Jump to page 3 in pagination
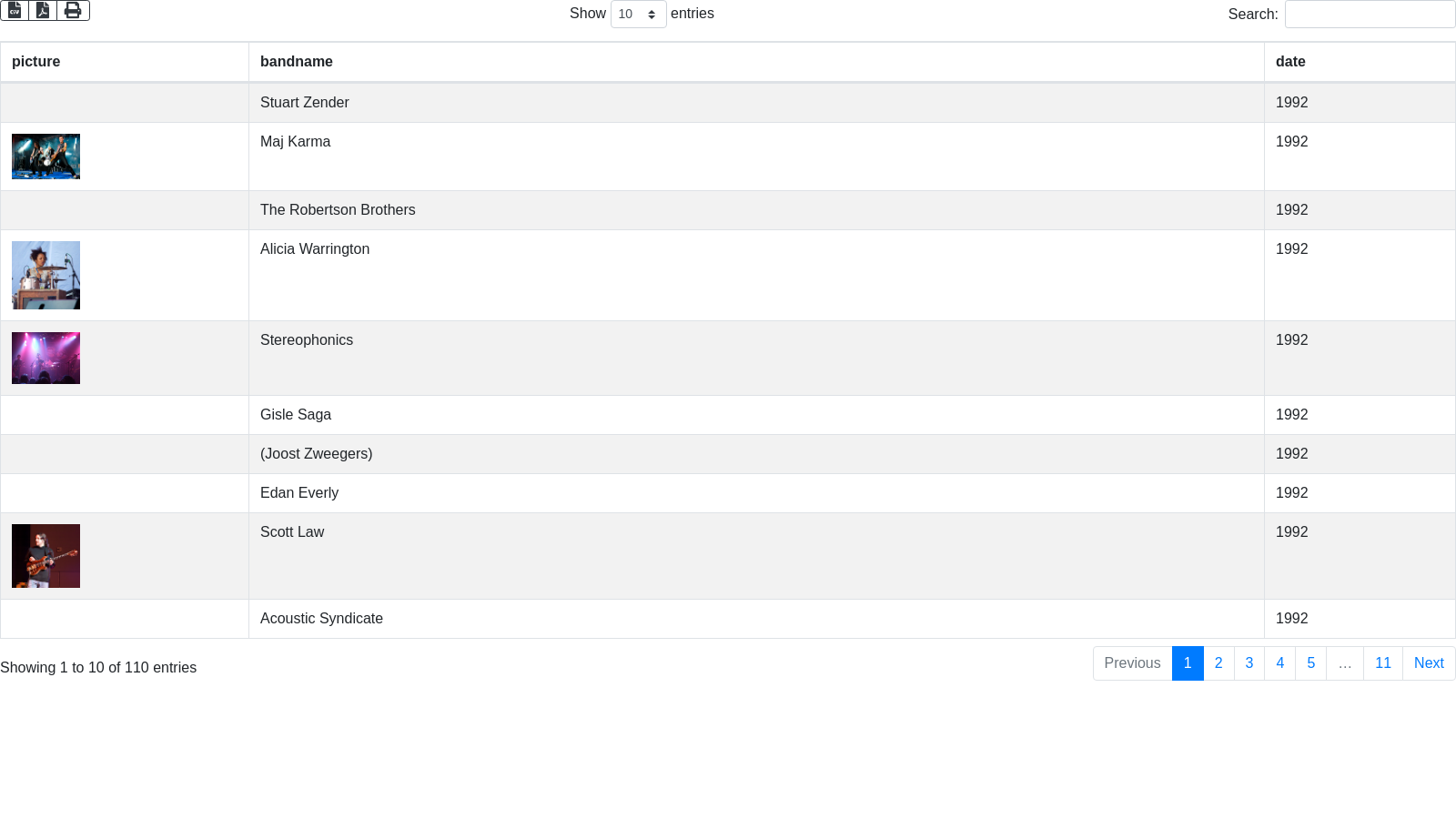Screen dimensions: 1456x819 [x=1249, y=663]
